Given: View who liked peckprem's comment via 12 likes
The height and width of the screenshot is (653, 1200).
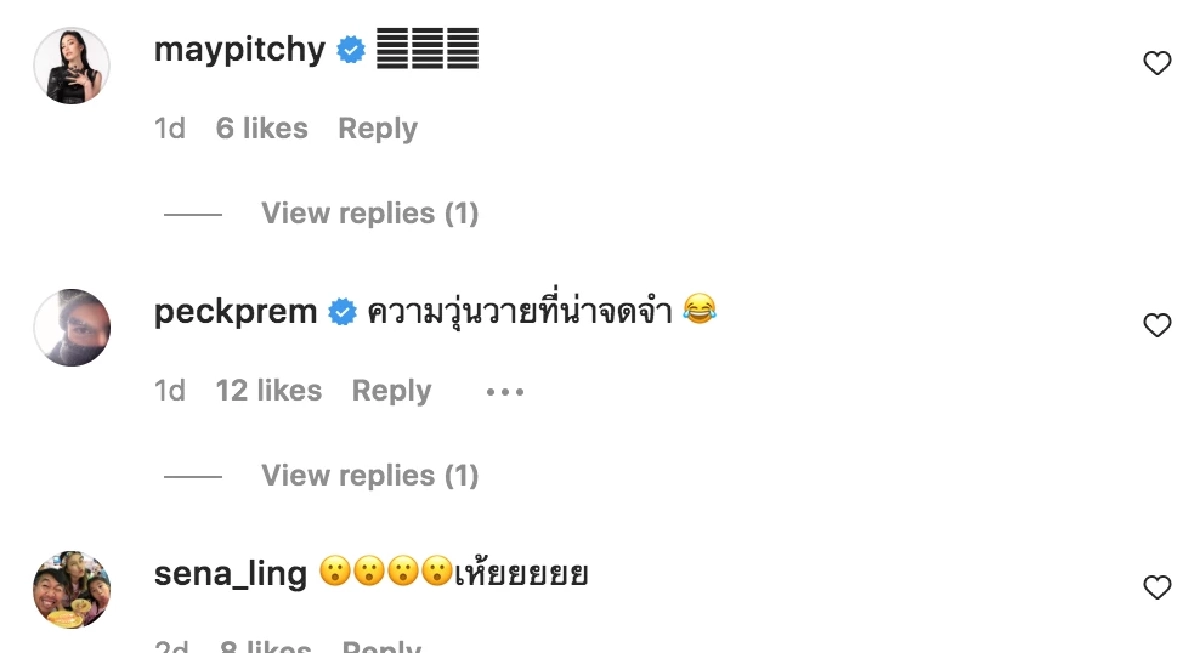Looking at the screenshot, I should (269, 390).
